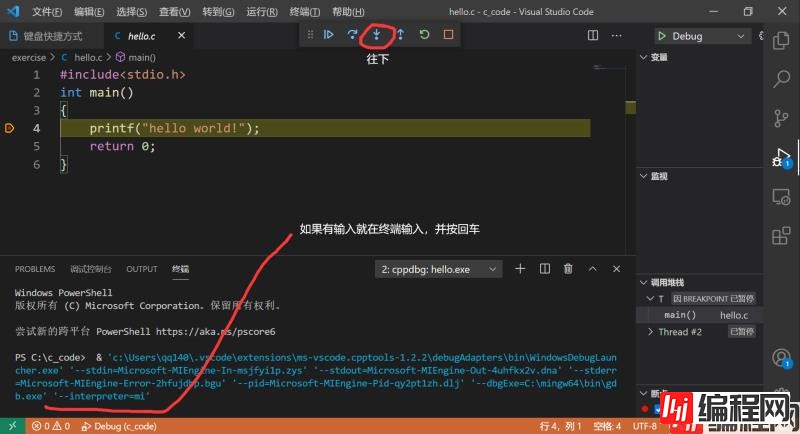Split the editor to the right
The width and height of the screenshot is (800, 434).
(593, 36)
